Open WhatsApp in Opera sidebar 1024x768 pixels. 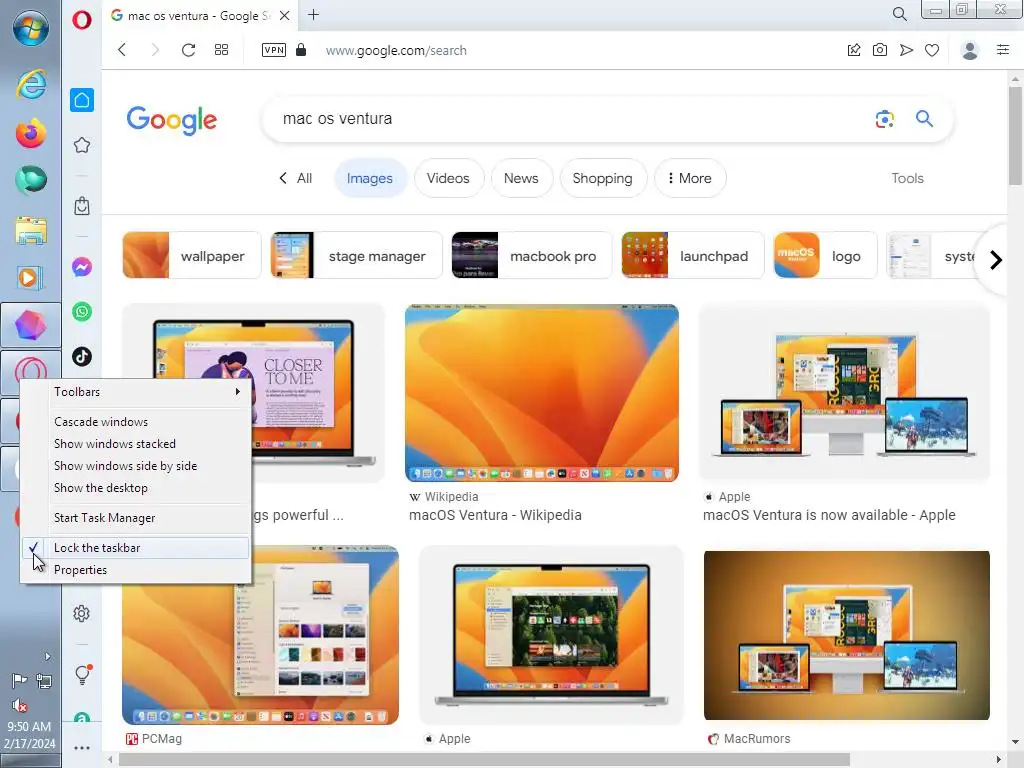[x=82, y=312]
